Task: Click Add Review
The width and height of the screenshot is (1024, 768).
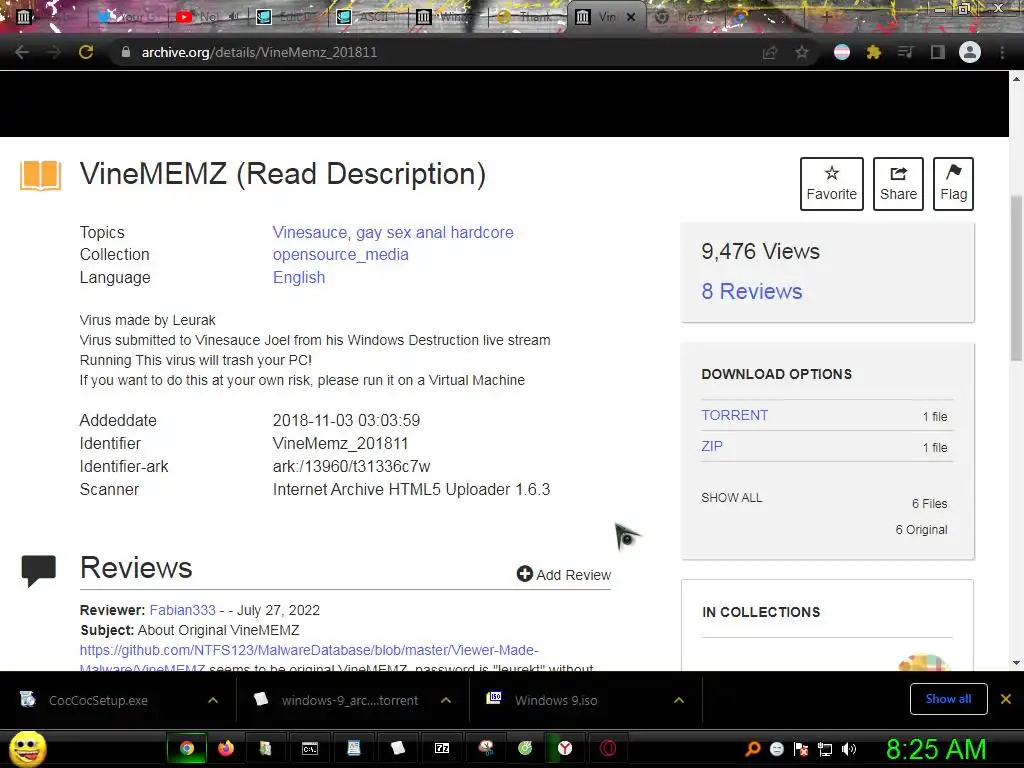Action: [x=564, y=575]
